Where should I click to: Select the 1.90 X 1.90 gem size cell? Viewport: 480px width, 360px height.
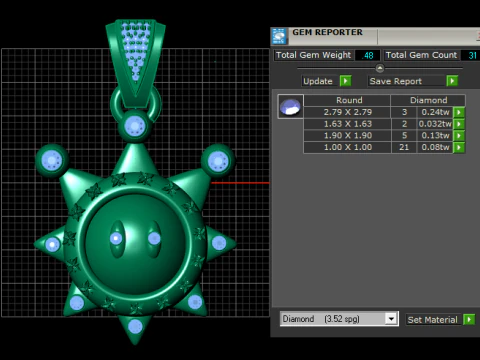[348, 136]
